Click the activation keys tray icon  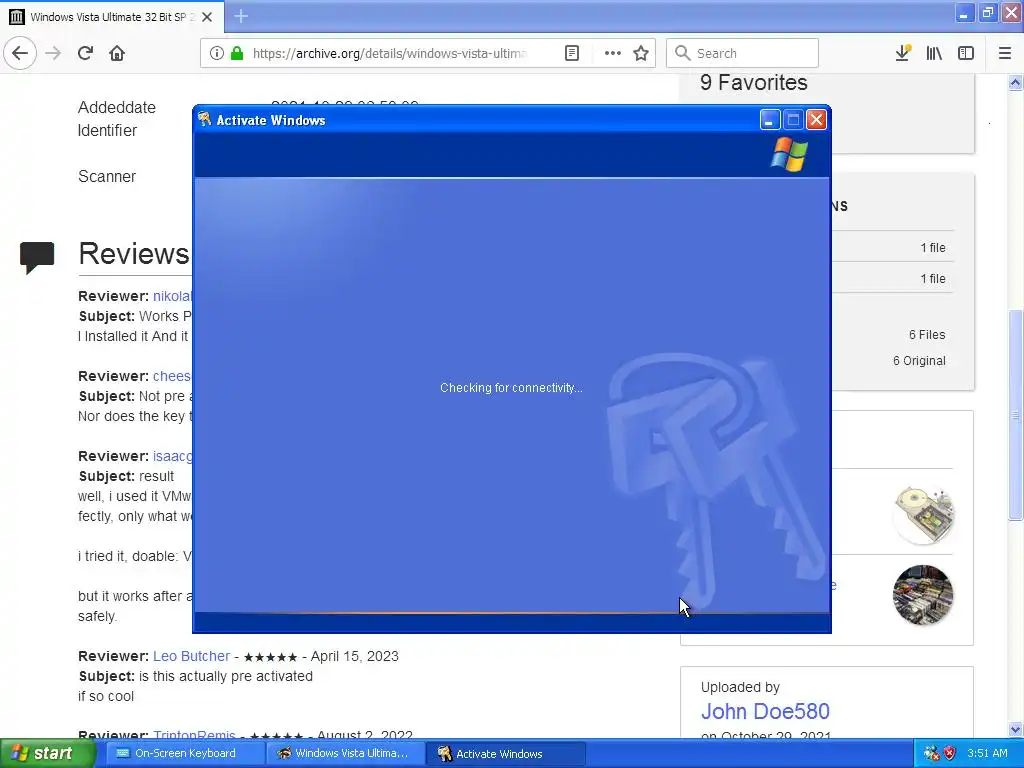[x=931, y=753]
